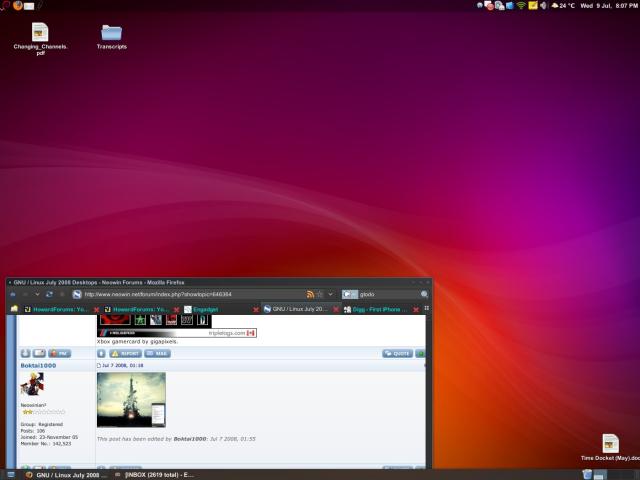Screen dimensions: 640x480
Task: Expand the address bar history dropdown
Action: click(331, 294)
